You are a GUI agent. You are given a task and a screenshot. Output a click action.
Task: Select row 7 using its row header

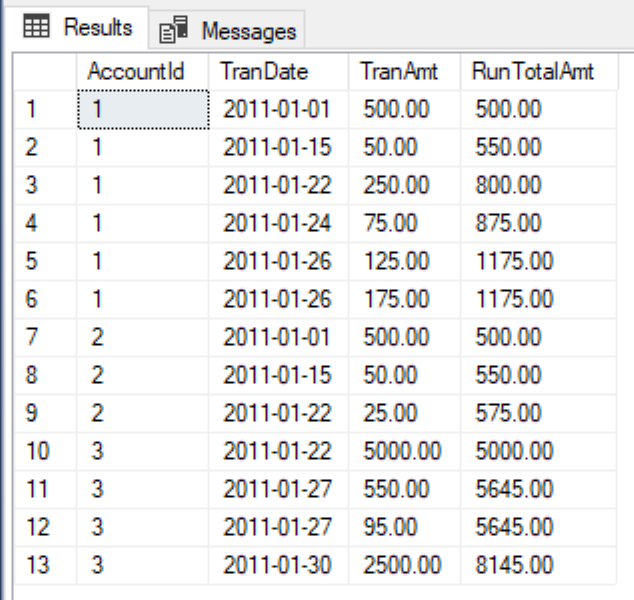pos(45,337)
